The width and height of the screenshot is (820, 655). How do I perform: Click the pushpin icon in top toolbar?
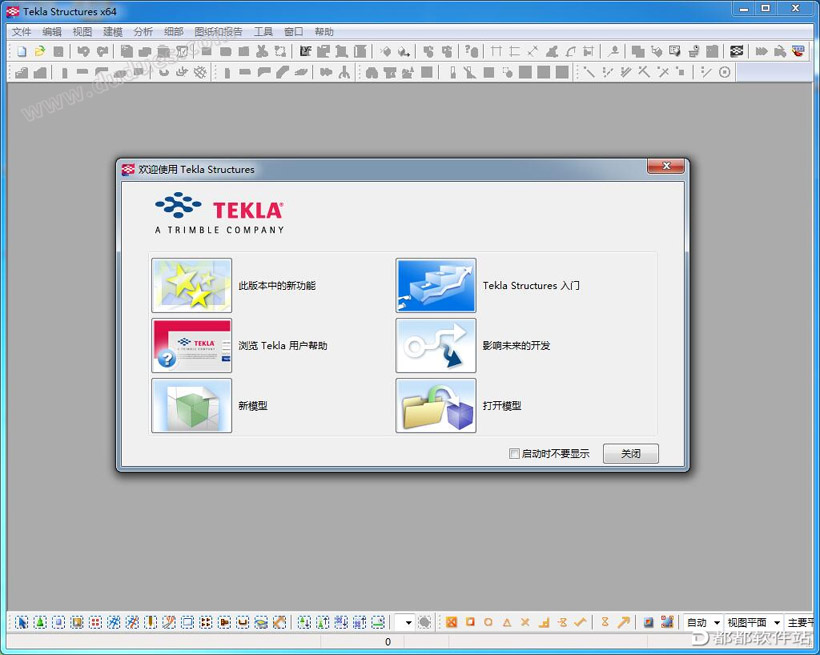pyautogui.click(x=614, y=51)
